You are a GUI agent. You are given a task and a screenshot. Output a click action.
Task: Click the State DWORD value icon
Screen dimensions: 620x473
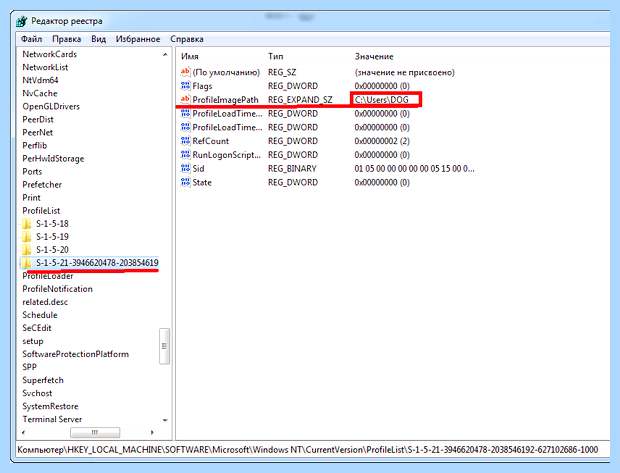point(185,182)
